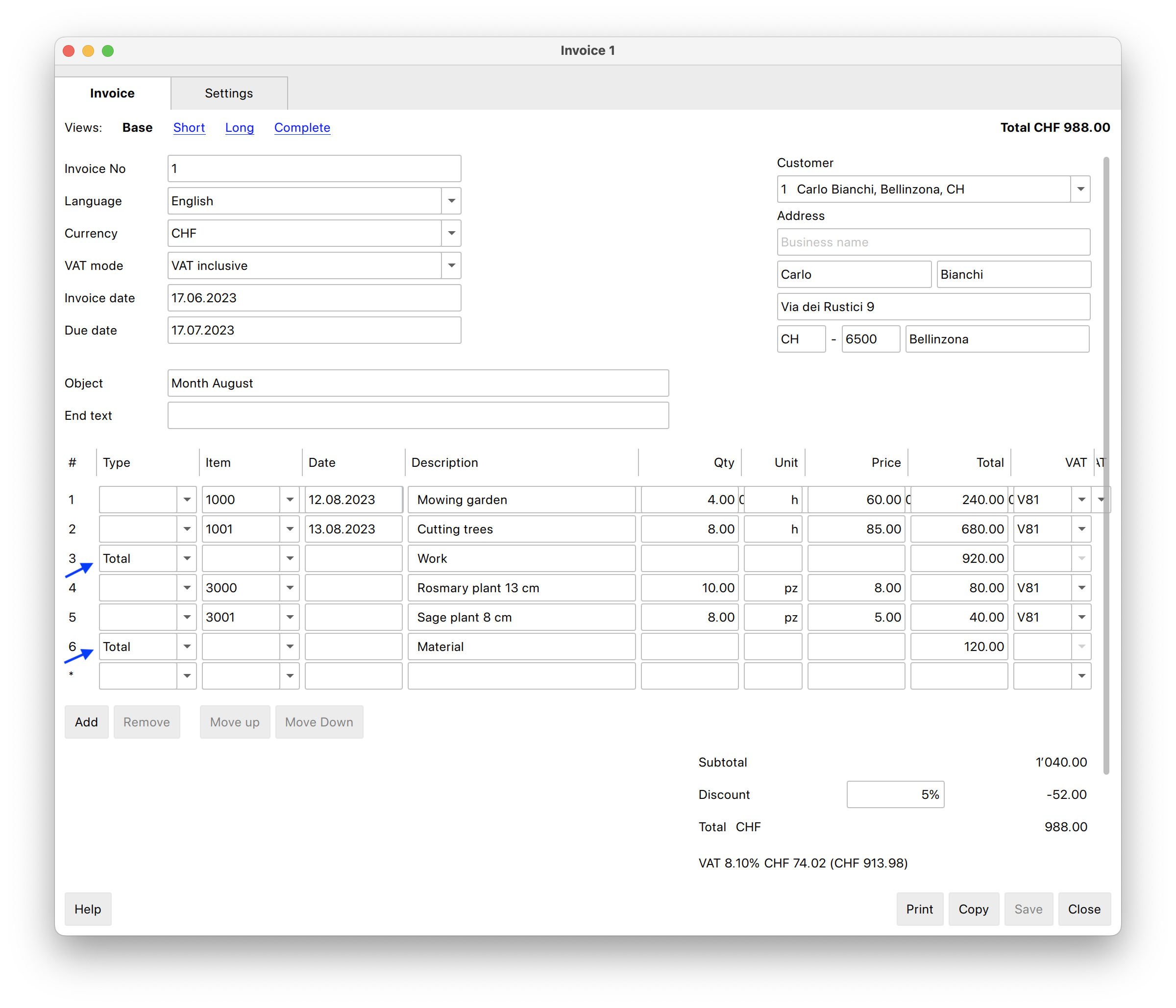Open the Customer selection dropdown

(1080, 189)
